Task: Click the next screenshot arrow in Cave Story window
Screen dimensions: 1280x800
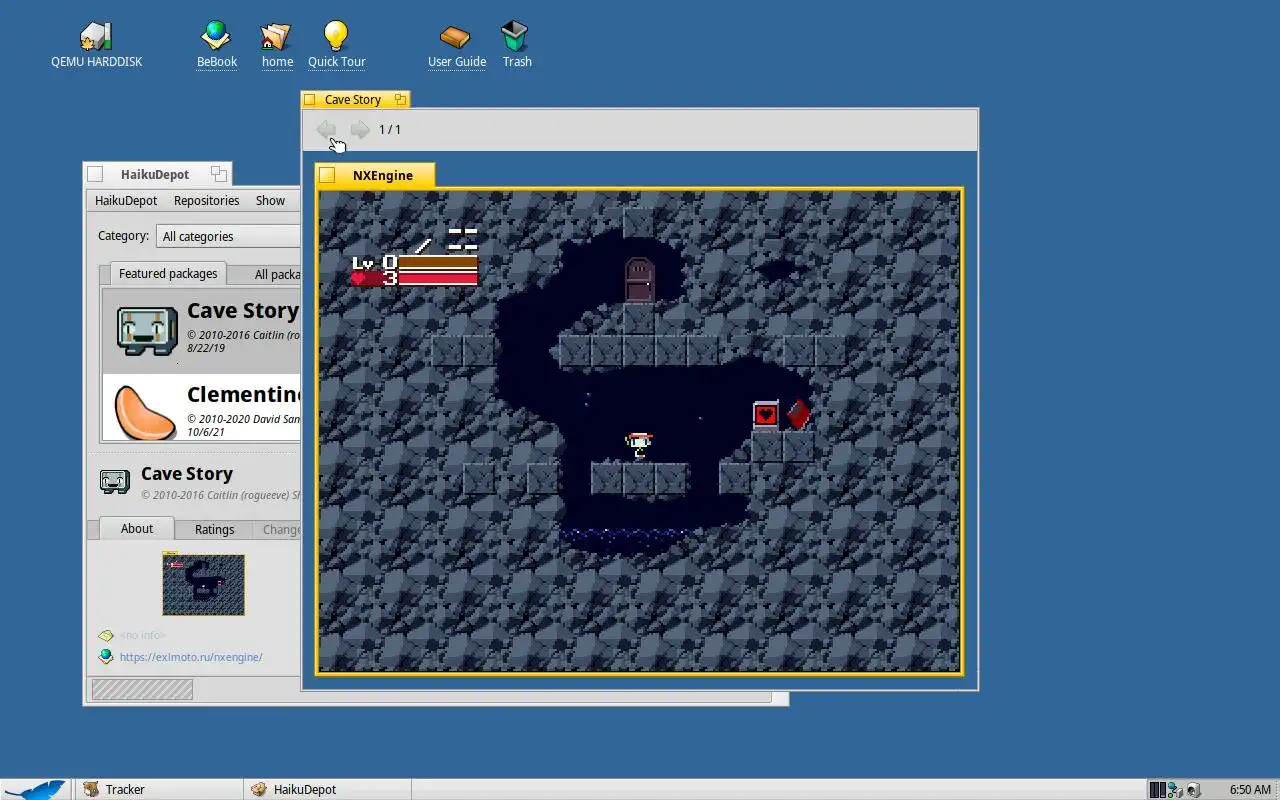Action: tap(360, 129)
